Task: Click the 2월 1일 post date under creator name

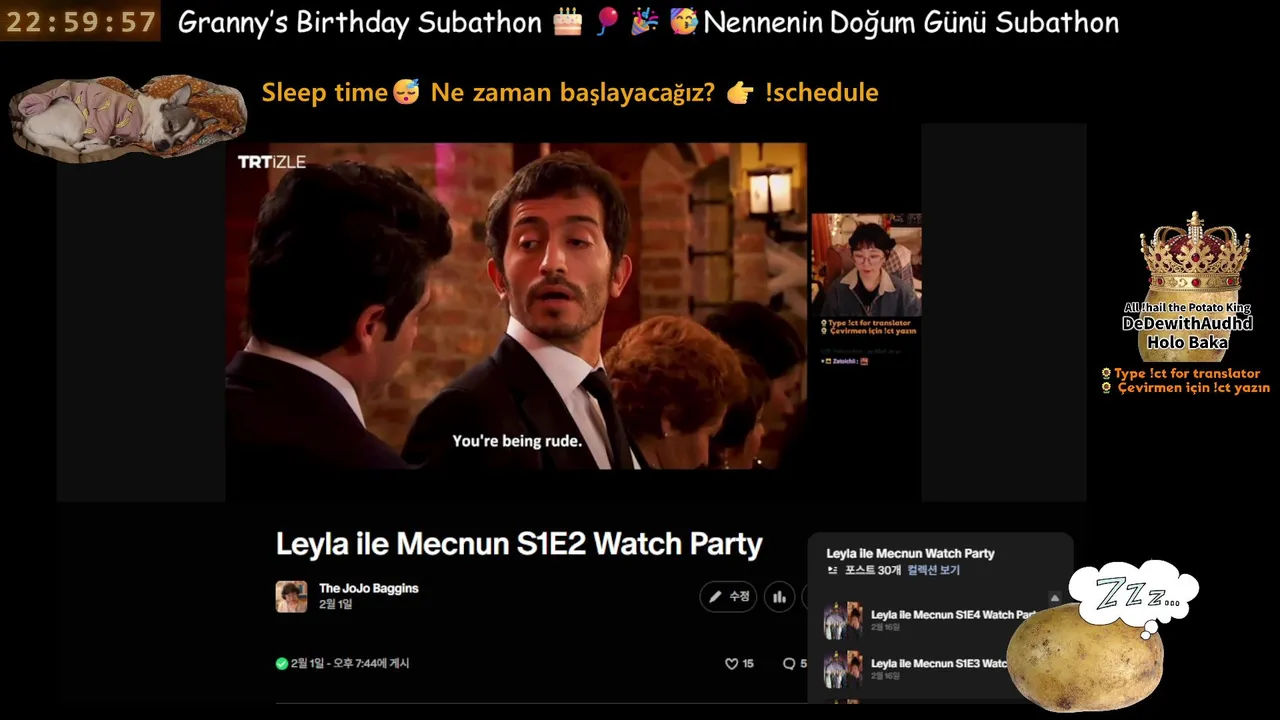Action: [336, 604]
